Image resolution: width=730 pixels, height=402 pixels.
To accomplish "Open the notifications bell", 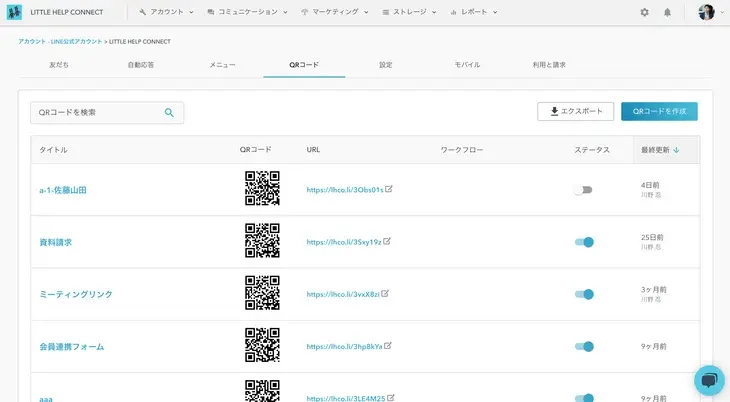I will [x=667, y=12].
